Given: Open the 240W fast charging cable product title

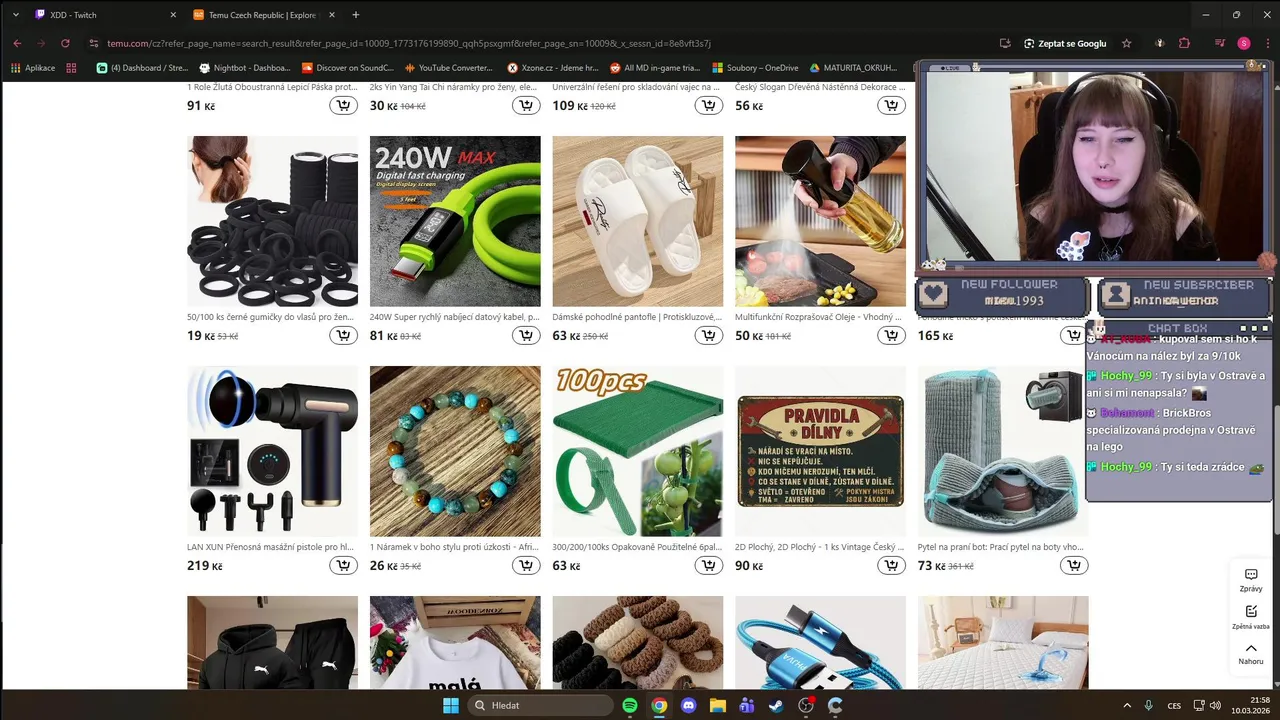Looking at the screenshot, I should click(x=455, y=317).
